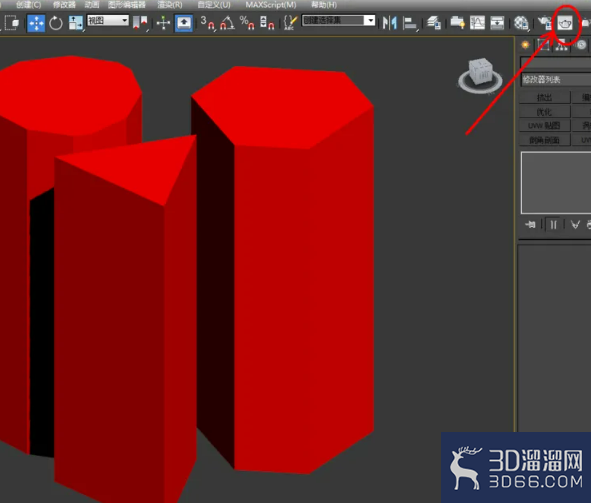
Task: Toggle Spinner Snap
Action: [267, 23]
